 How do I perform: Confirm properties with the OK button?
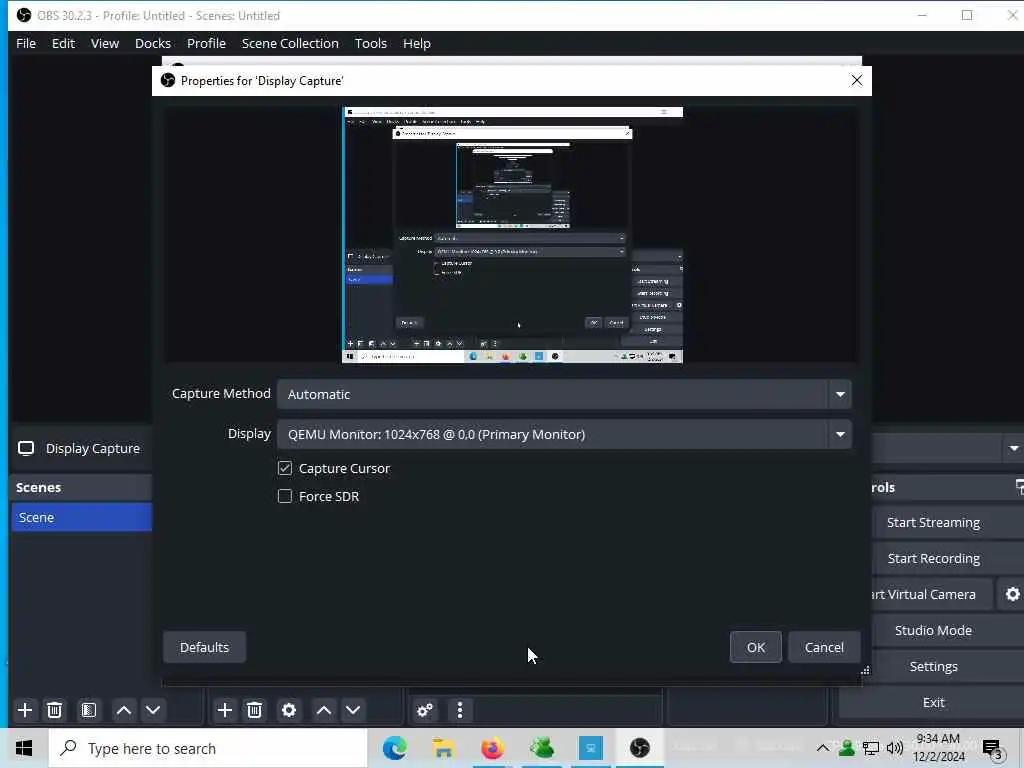(x=756, y=647)
